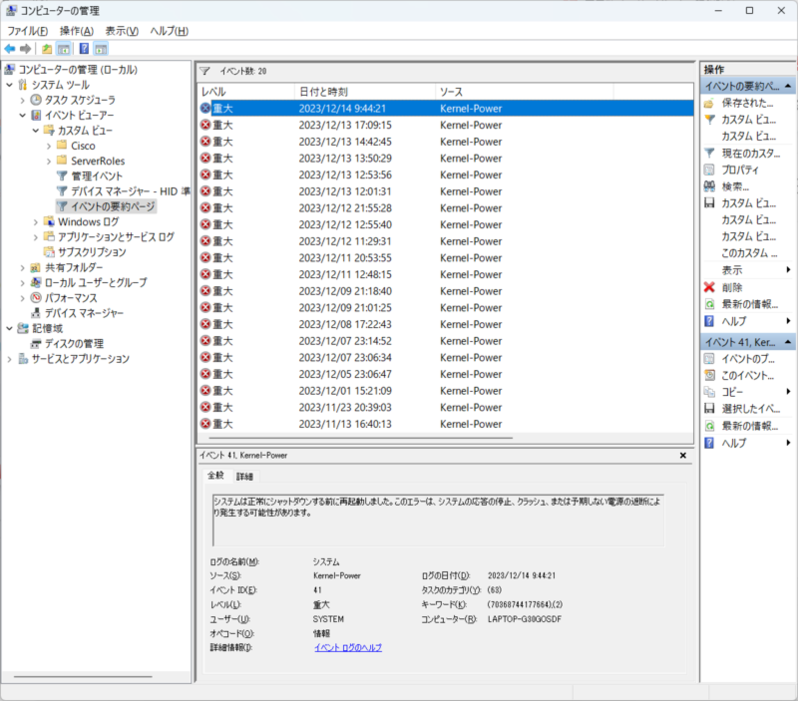Open デバイス マネージャー in the tree
The width and height of the screenshot is (798, 701).
click(x=84, y=312)
